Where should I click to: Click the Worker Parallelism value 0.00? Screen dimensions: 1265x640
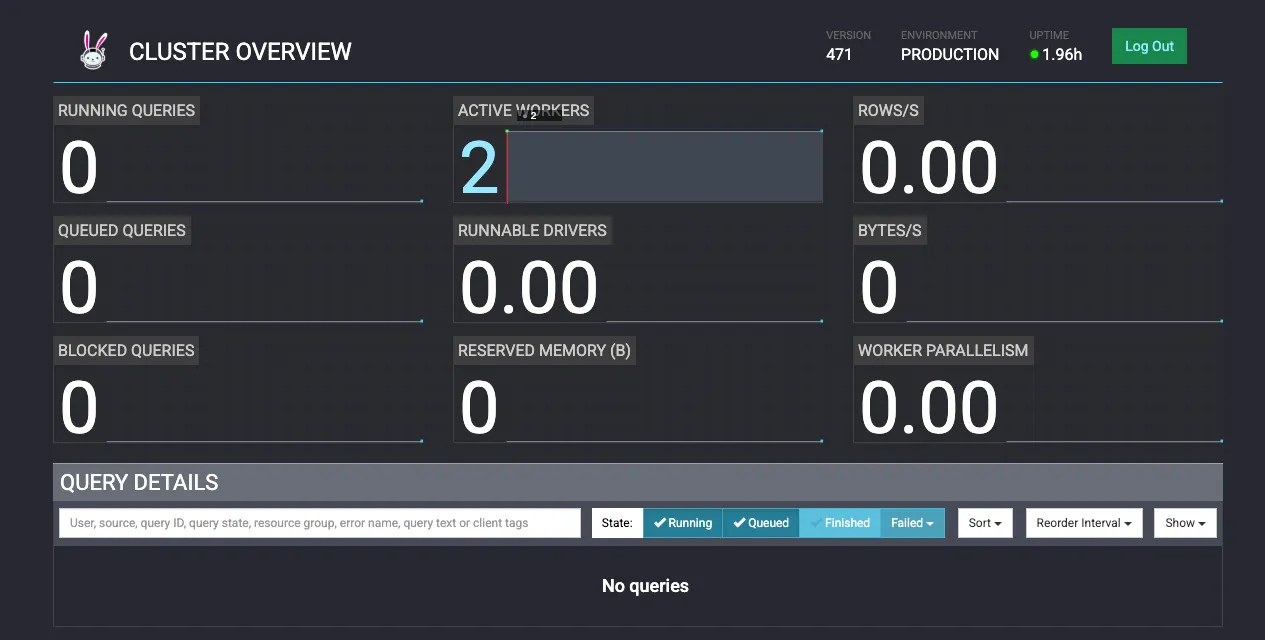click(929, 408)
